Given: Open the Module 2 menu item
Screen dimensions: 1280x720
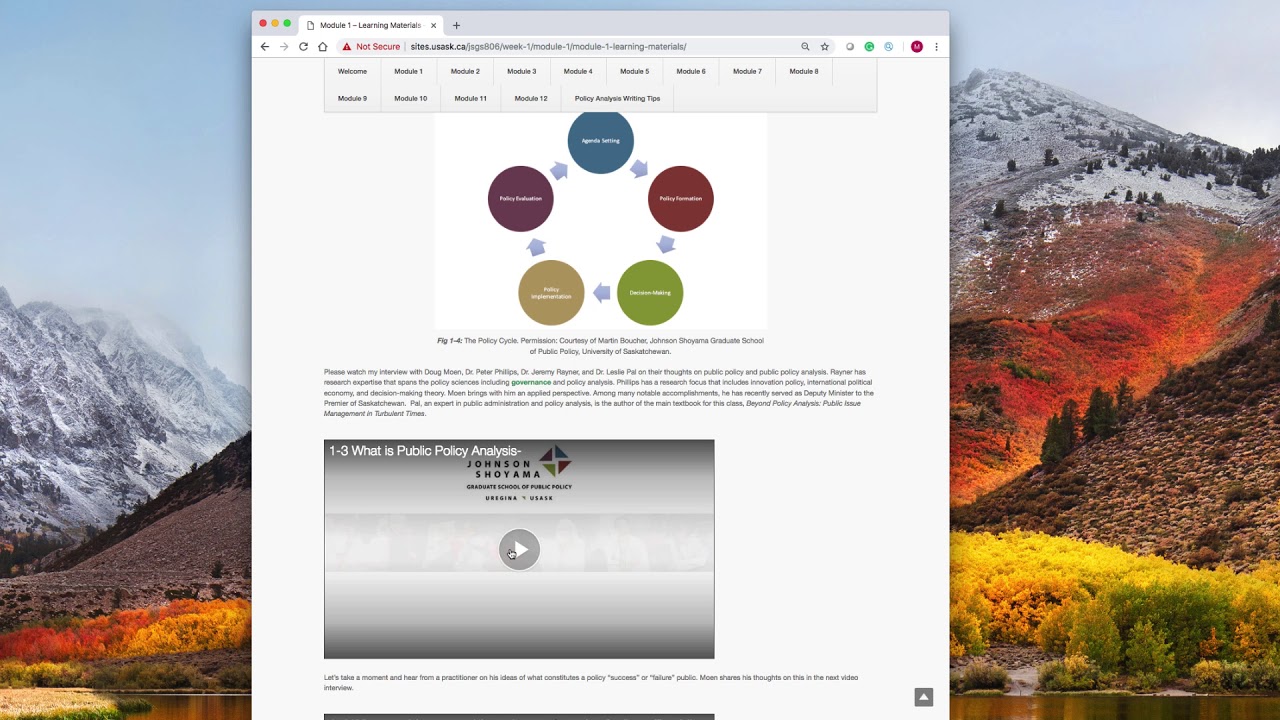Looking at the screenshot, I should click(465, 71).
